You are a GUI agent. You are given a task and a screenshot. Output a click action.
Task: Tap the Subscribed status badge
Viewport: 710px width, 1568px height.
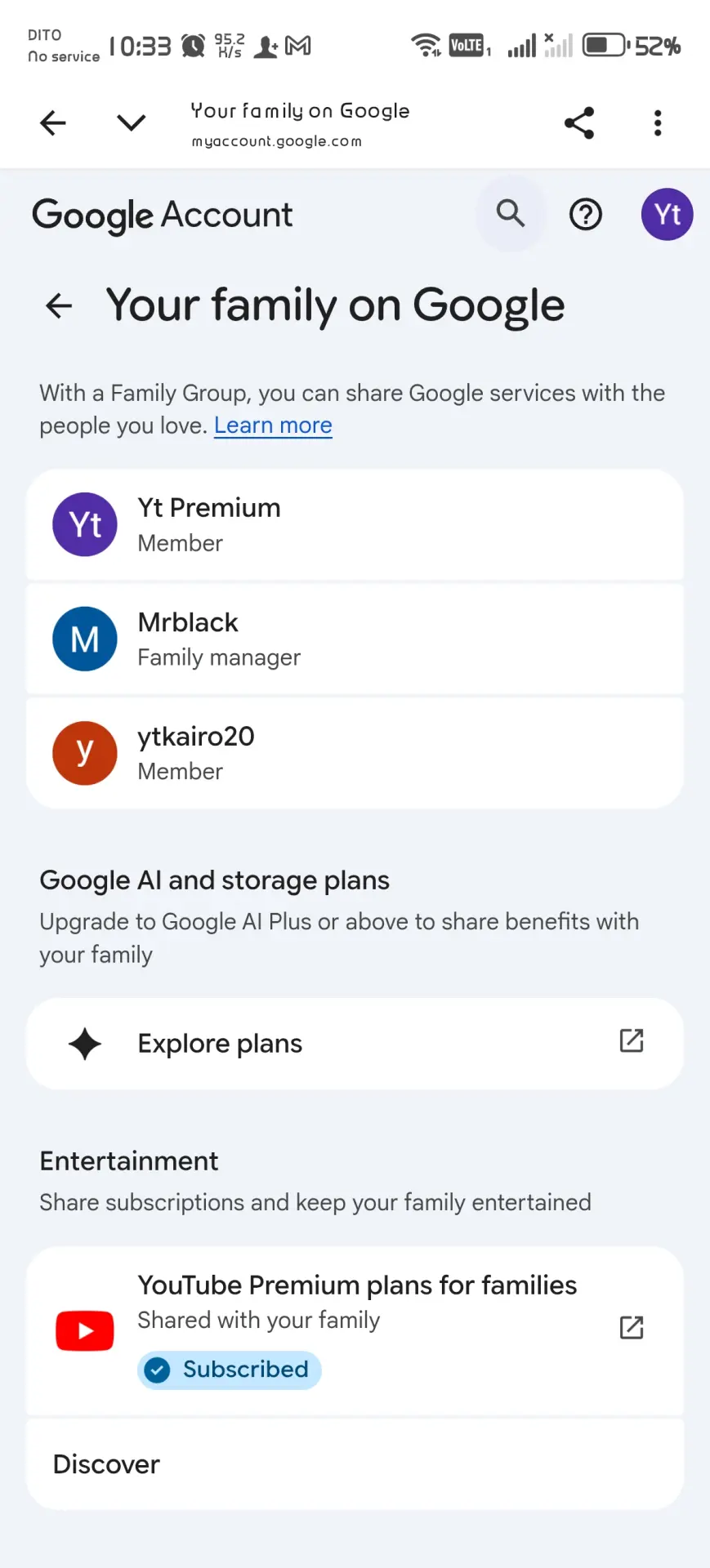[x=230, y=1370]
